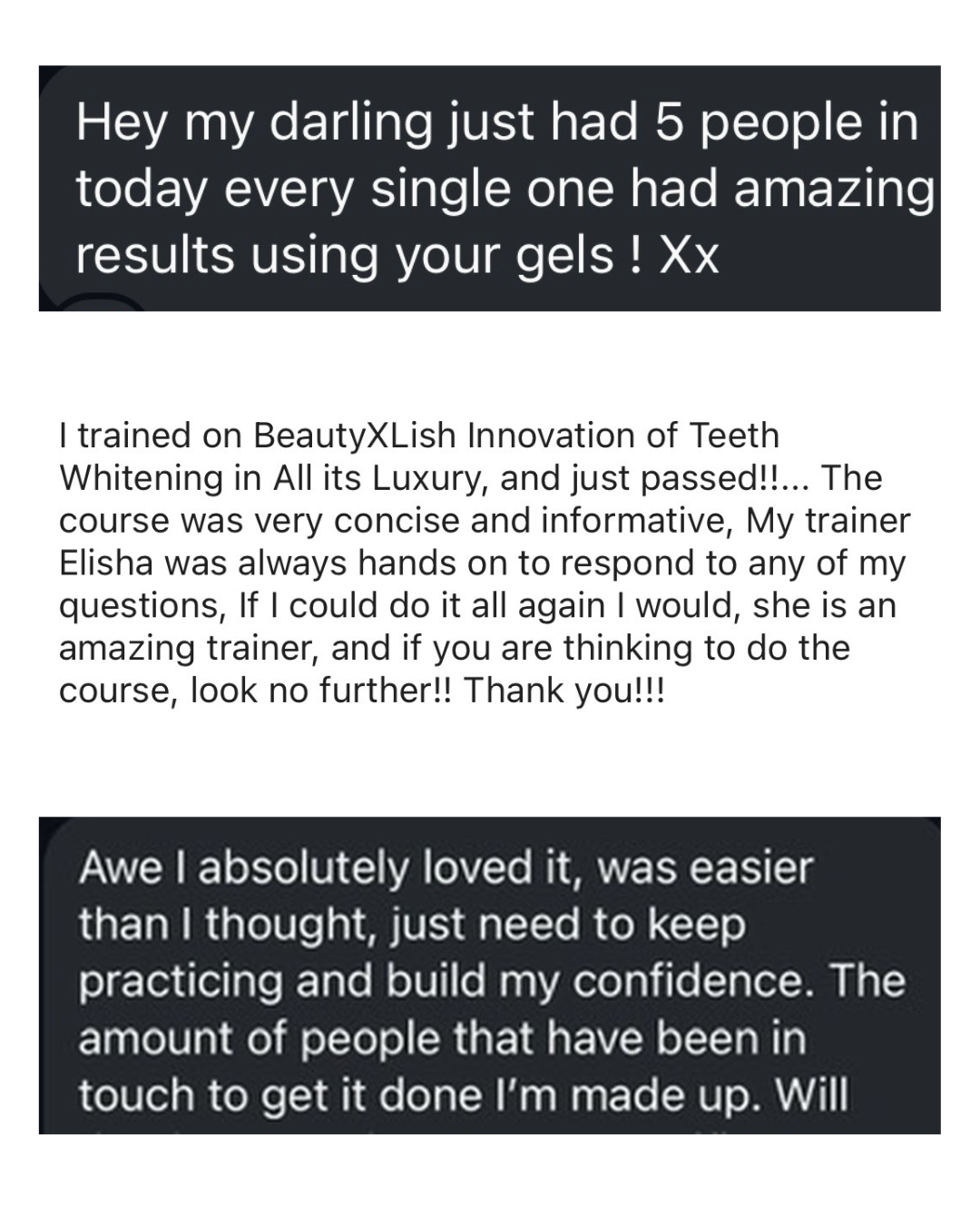Screen dimensions: 980x1225
Task: Click the phrase 'results using your gels'
Action: [345, 255]
